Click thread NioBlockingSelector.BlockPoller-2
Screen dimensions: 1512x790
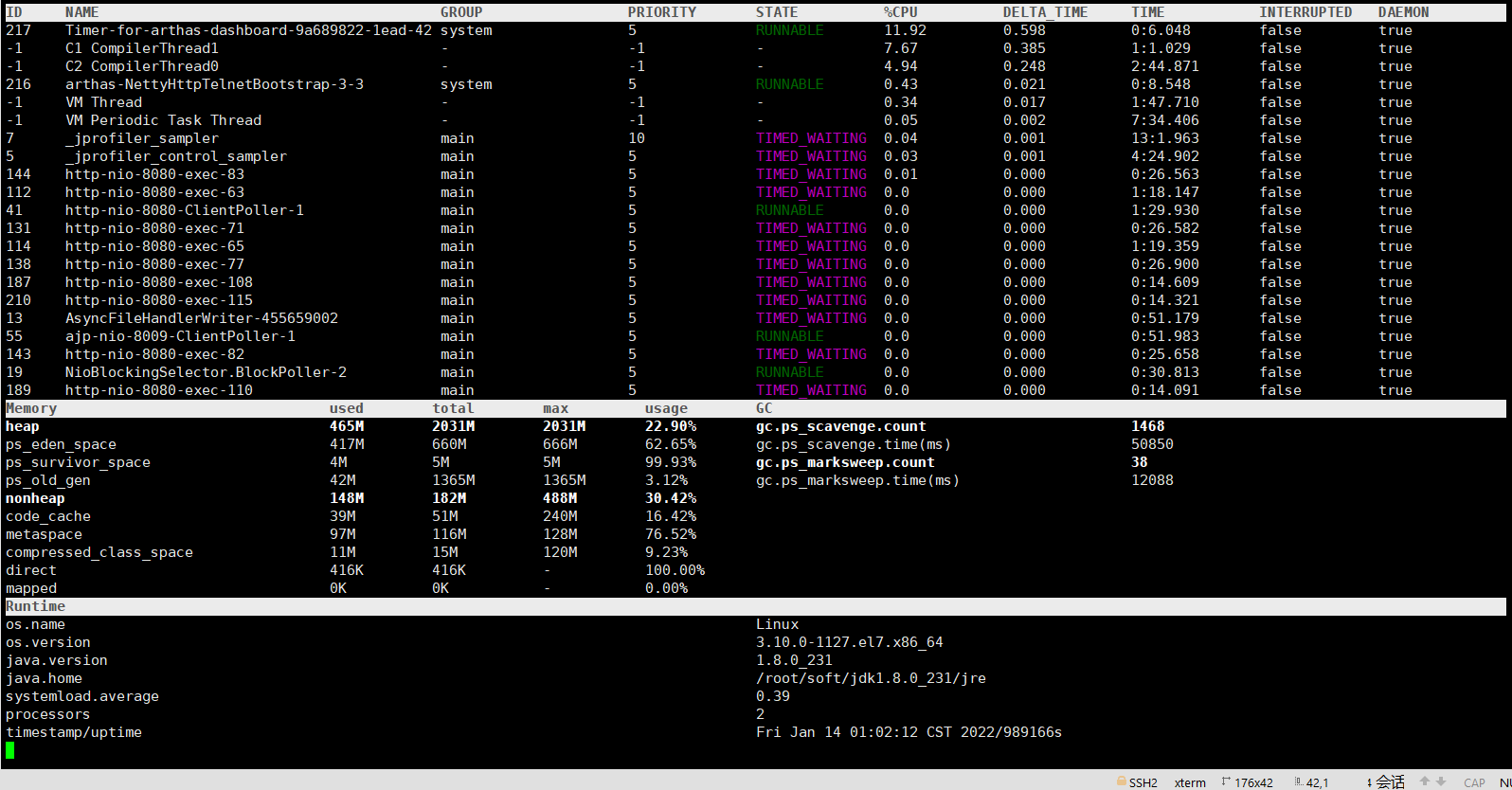[206, 372]
